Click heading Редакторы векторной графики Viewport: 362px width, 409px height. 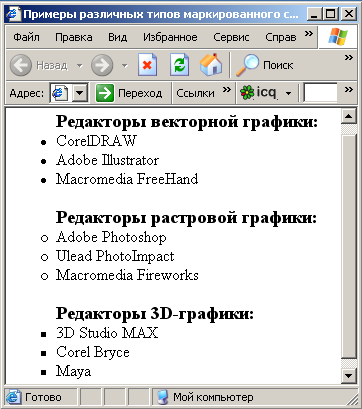(x=187, y=121)
